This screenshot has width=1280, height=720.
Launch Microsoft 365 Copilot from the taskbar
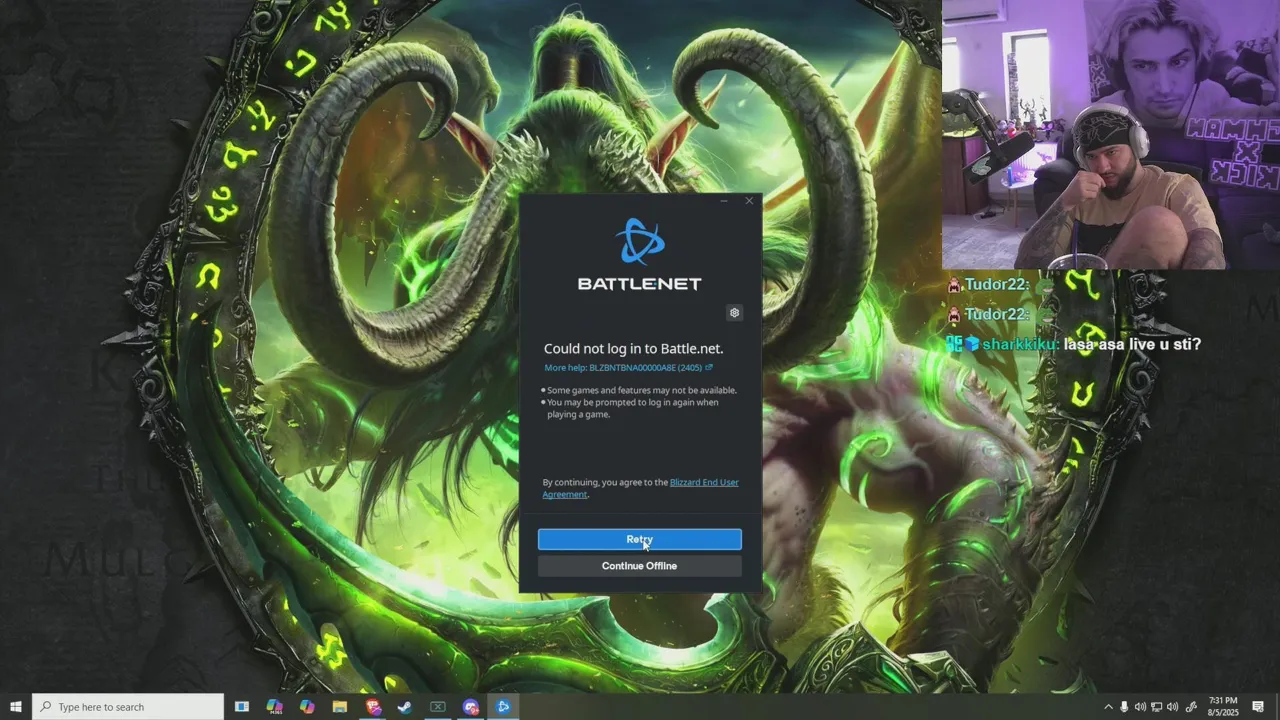coord(275,707)
